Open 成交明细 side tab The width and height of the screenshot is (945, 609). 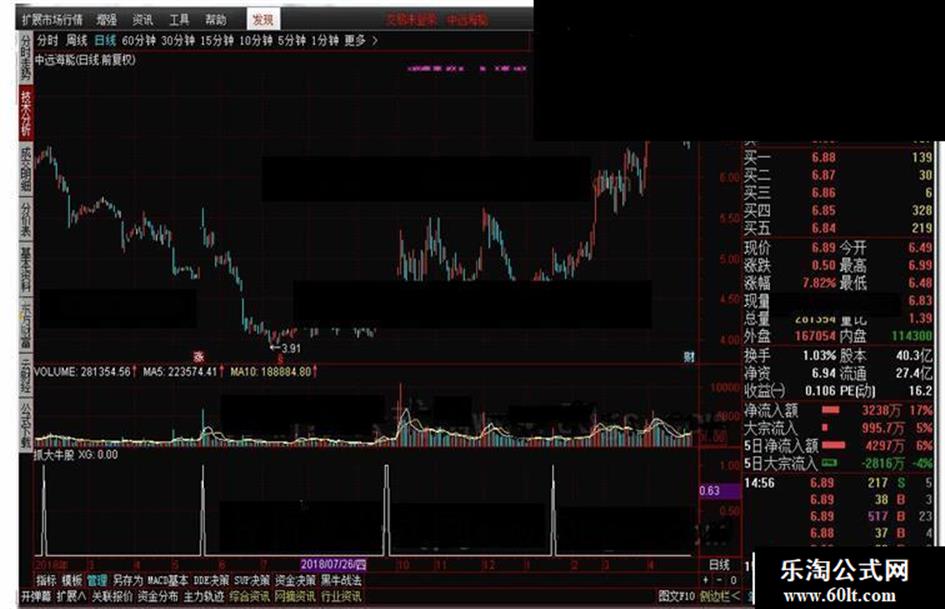pyautogui.click(x=25, y=168)
